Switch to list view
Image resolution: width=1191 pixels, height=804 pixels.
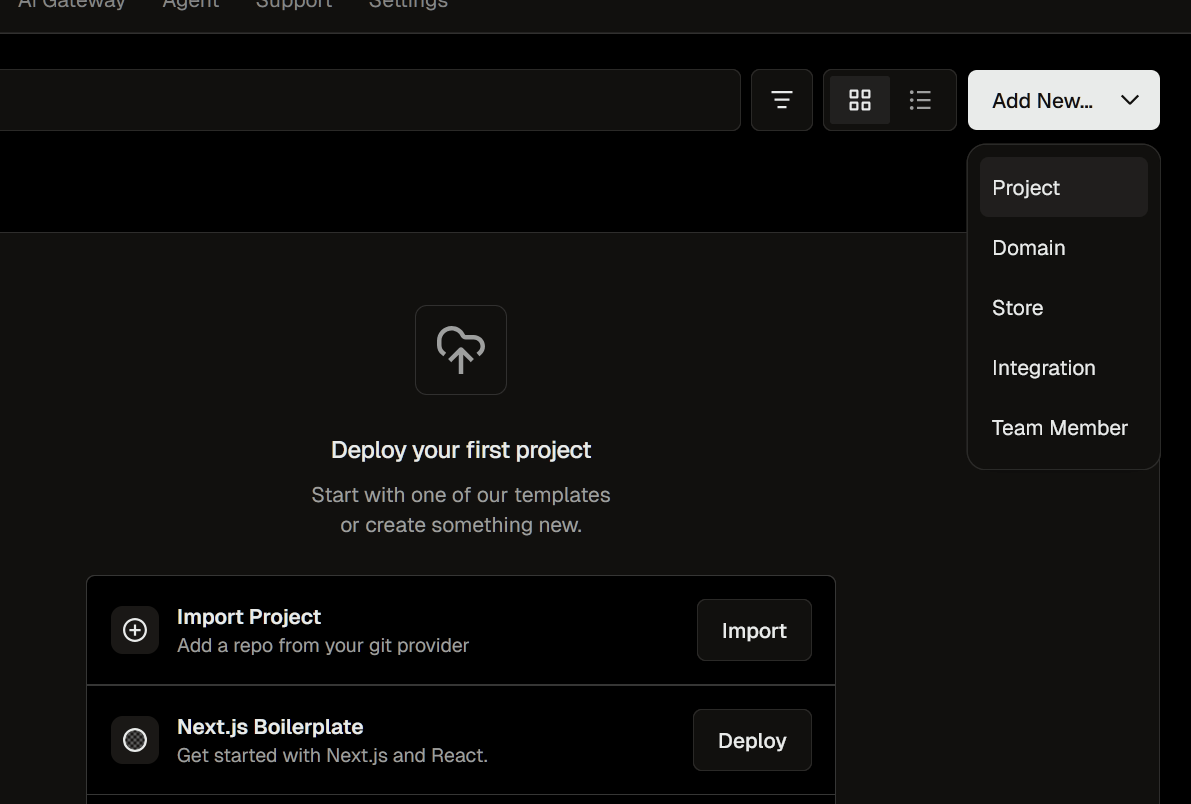[920, 100]
